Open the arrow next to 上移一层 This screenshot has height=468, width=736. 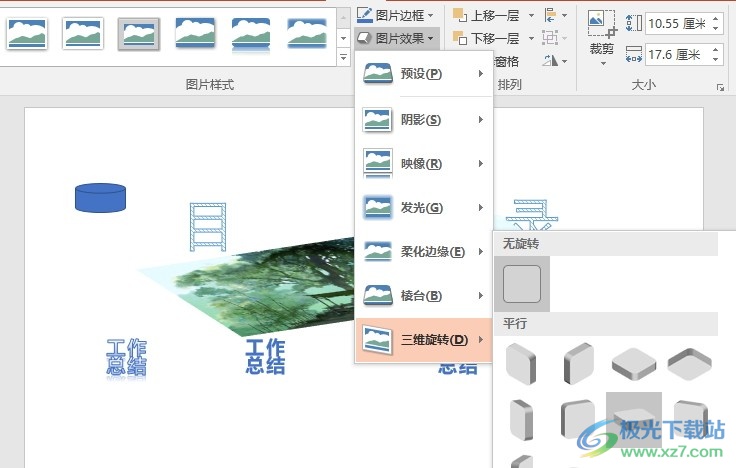pyautogui.click(x=531, y=15)
